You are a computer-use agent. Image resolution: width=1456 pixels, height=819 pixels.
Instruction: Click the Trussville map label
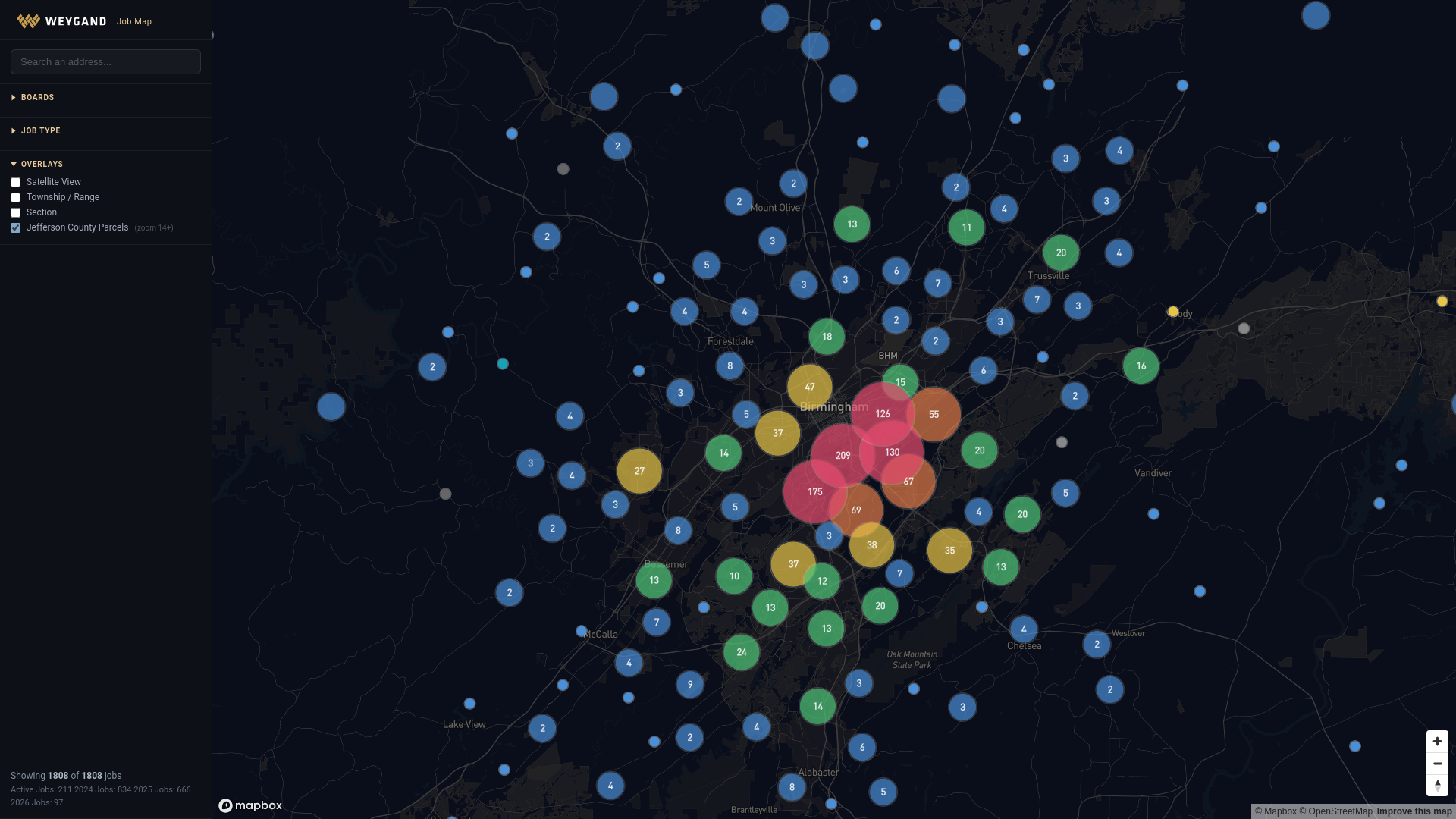point(1049,276)
